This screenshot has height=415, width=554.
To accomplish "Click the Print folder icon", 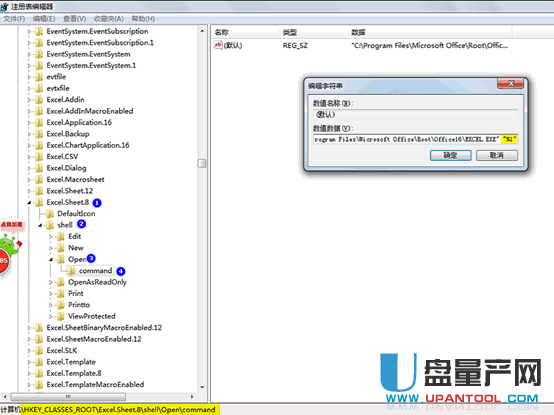I will click(61, 294).
